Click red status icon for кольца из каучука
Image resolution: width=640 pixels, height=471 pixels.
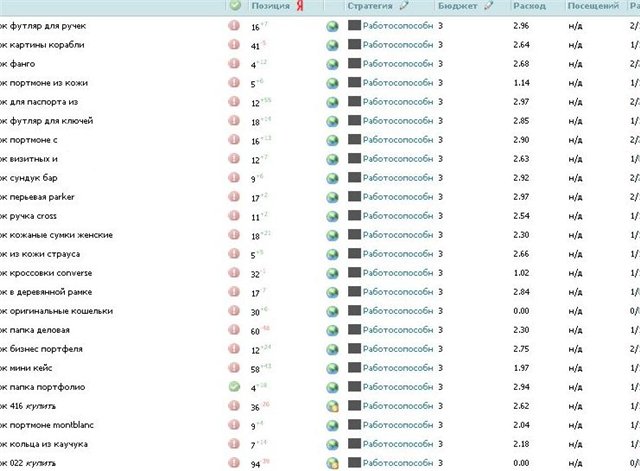click(234, 444)
